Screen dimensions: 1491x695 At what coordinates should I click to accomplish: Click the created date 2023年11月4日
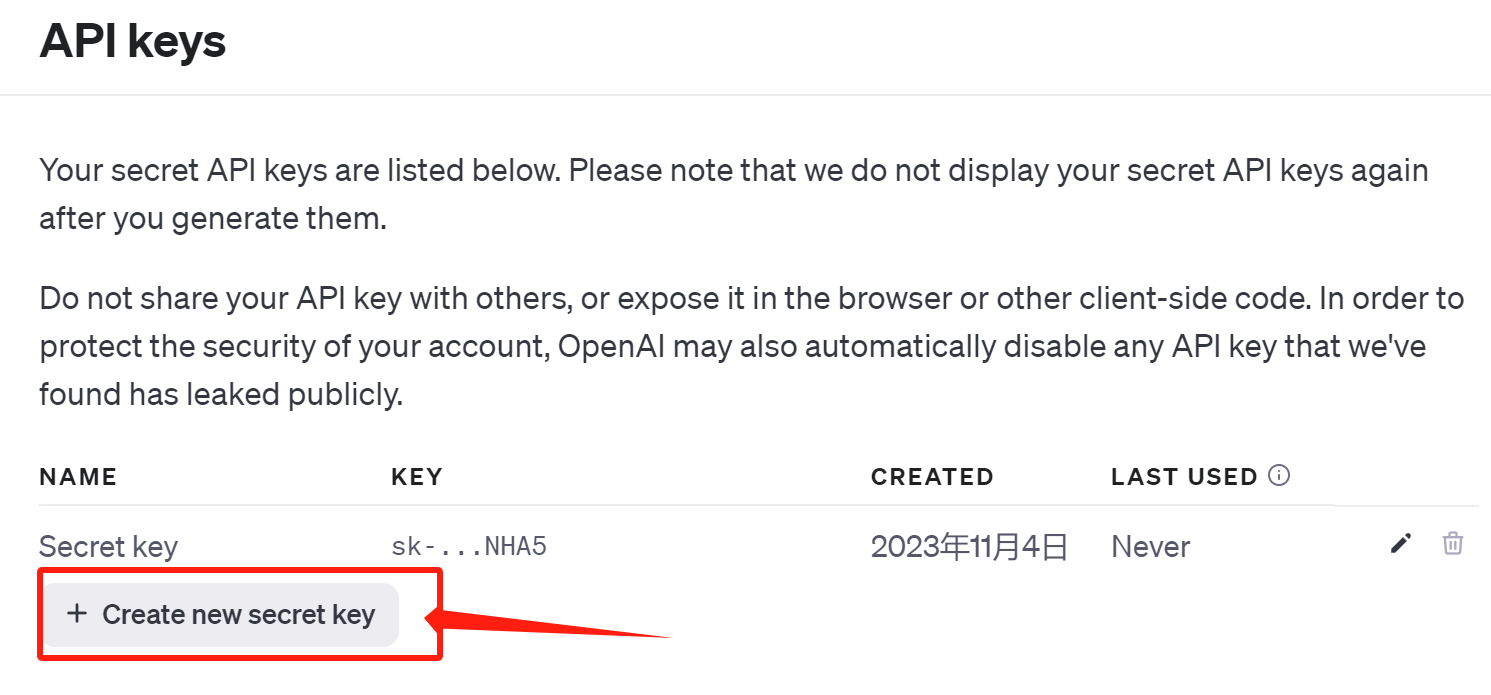(969, 547)
